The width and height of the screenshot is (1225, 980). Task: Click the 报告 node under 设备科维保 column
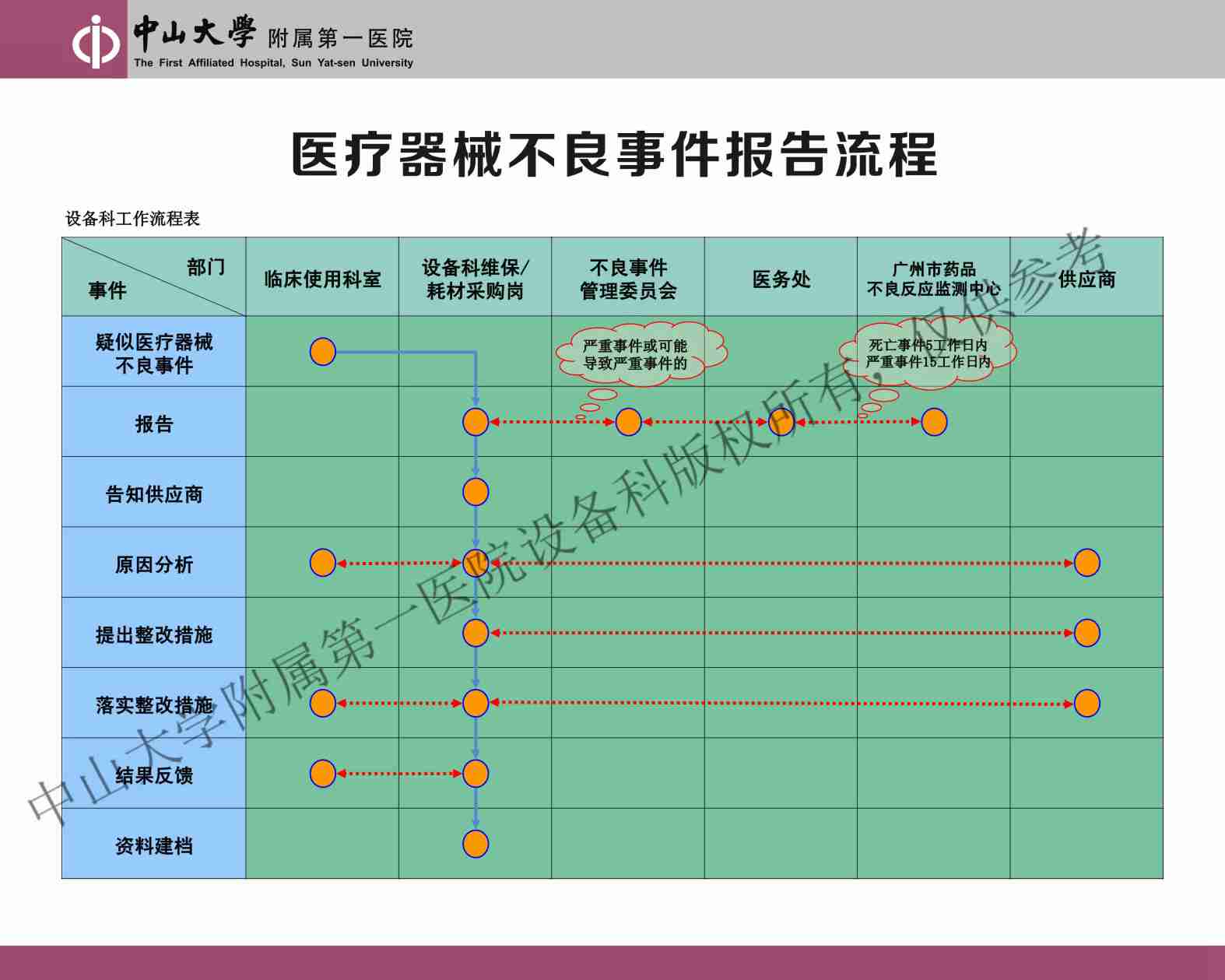tap(476, 422)
